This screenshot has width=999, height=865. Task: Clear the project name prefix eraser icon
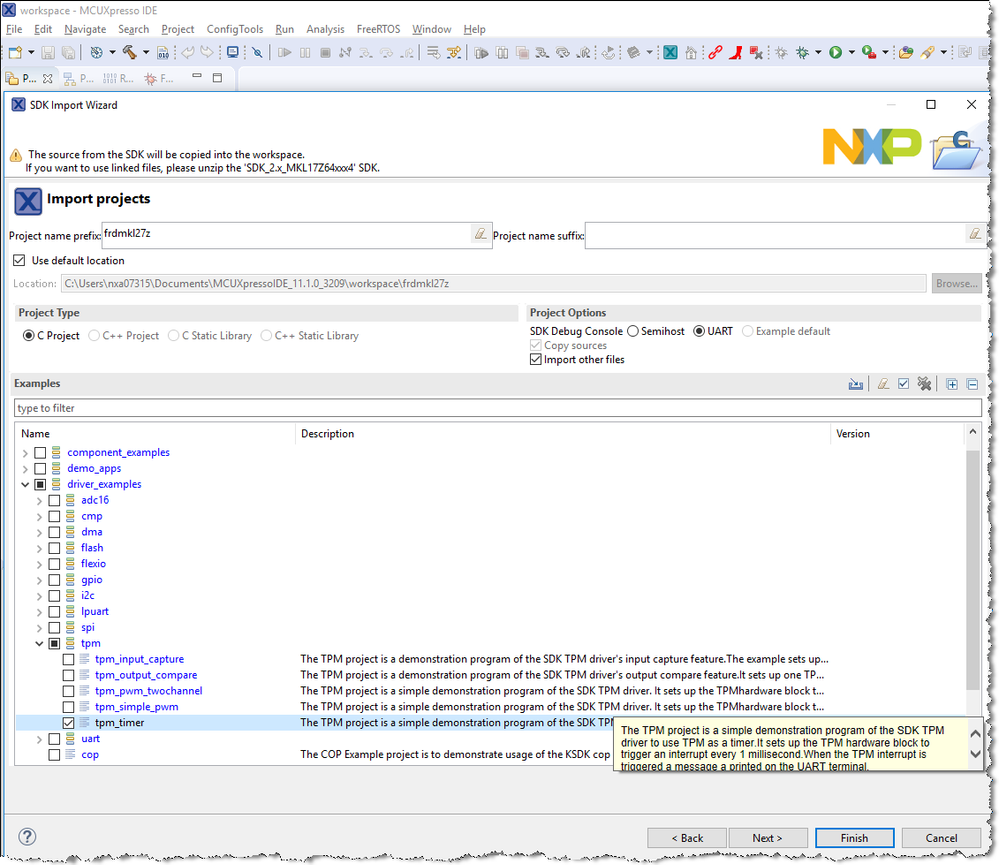tap(480, 234)
